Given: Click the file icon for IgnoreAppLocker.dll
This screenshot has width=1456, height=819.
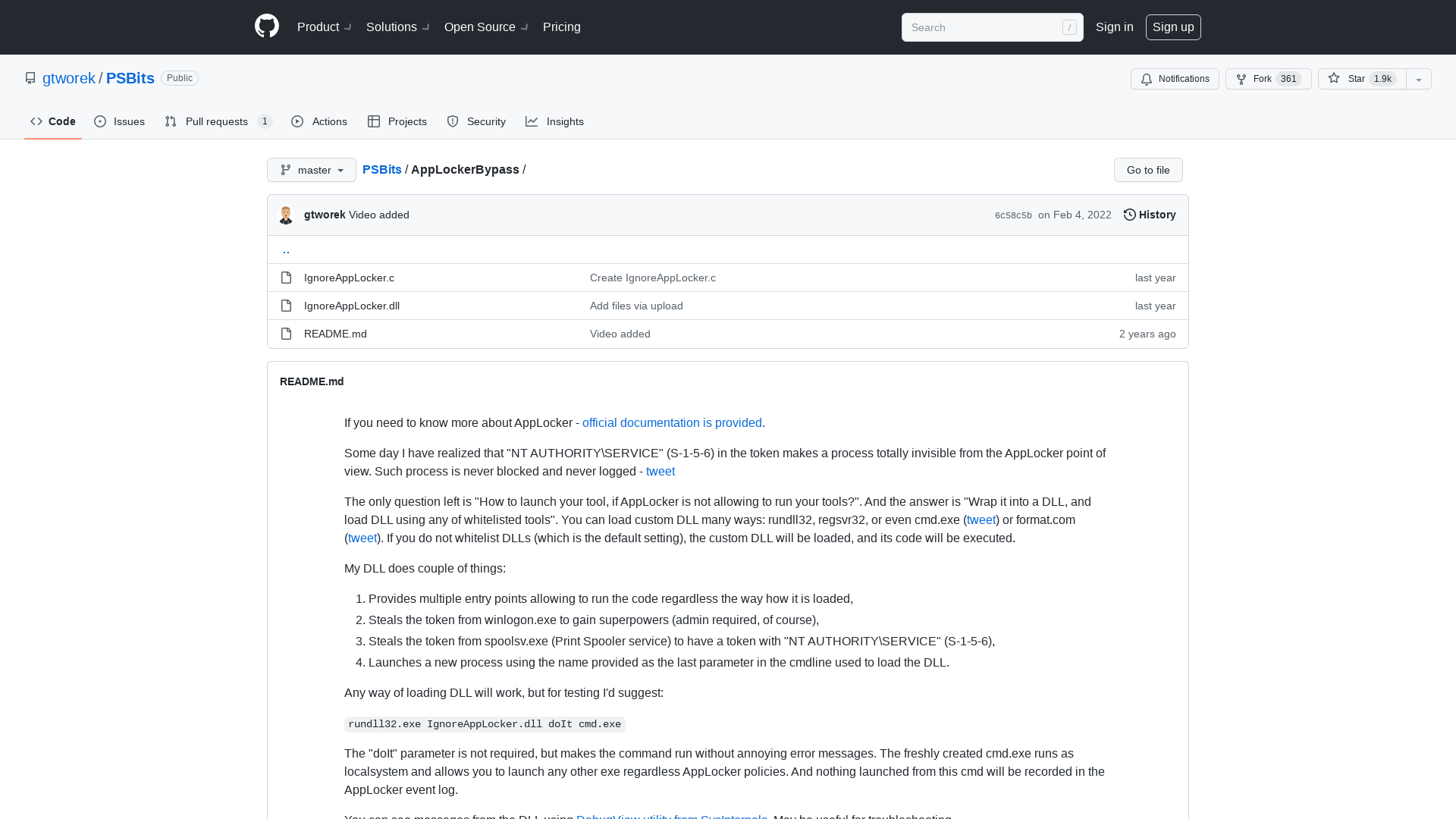Looking at the screenshot, I should pos(286,306).
